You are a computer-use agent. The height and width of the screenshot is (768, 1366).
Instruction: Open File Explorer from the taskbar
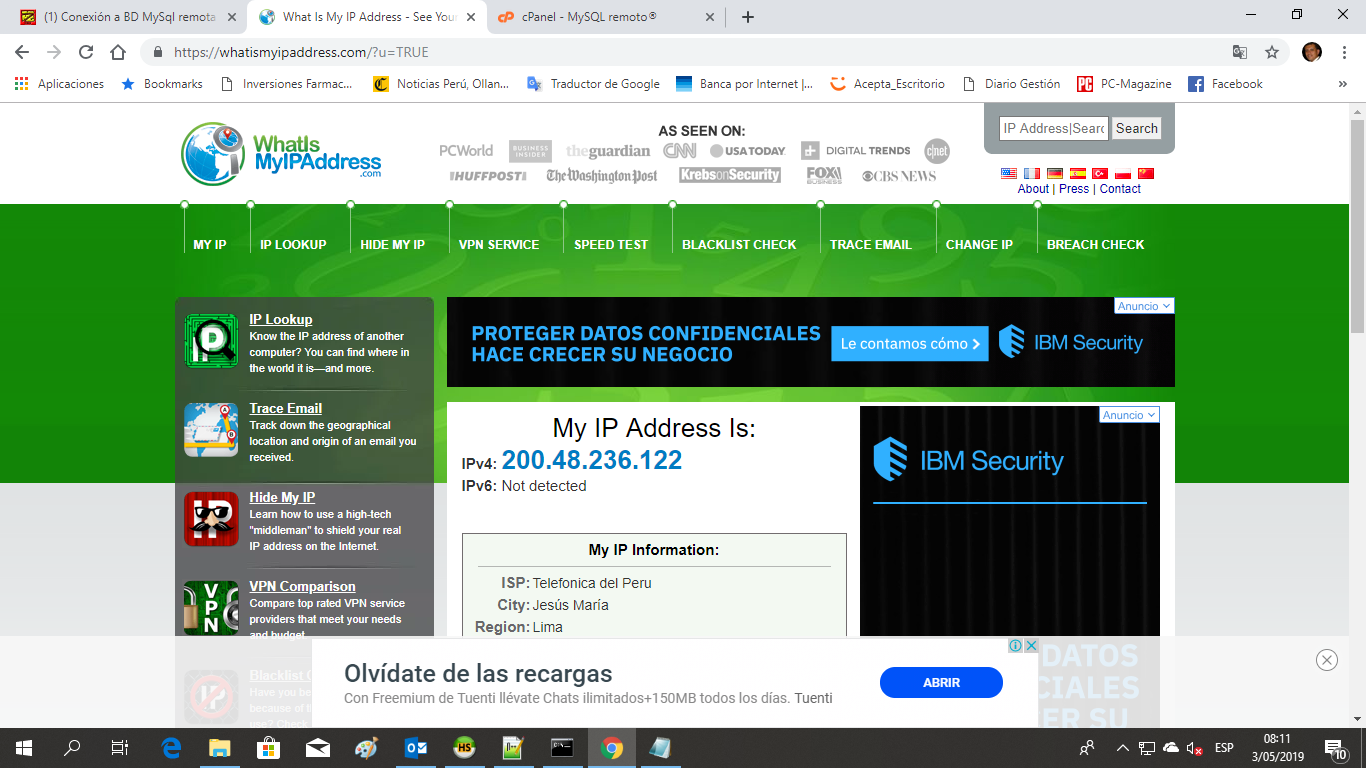[x=219, y=747]
